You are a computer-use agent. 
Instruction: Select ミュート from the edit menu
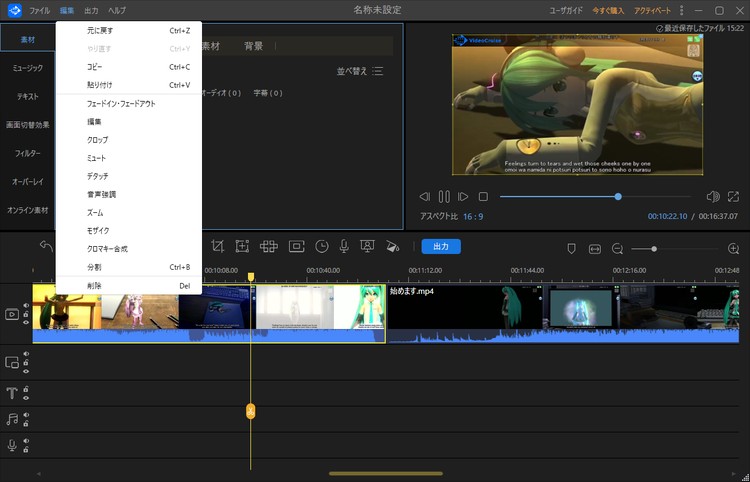129,158
